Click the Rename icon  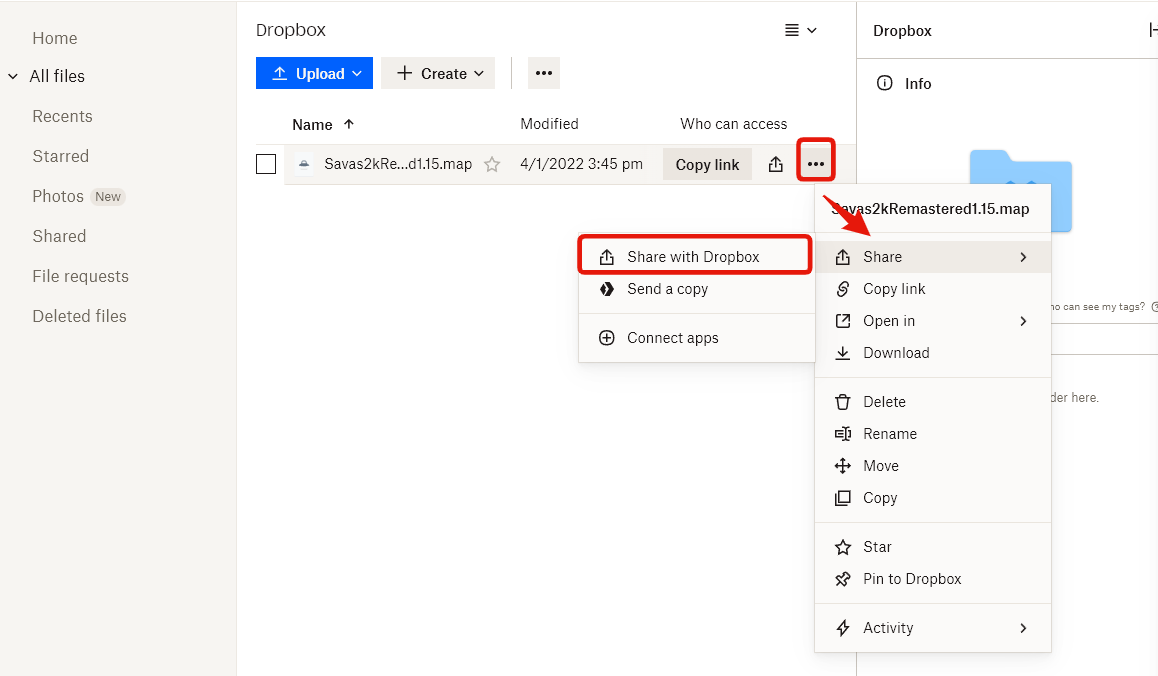(843, 434)
